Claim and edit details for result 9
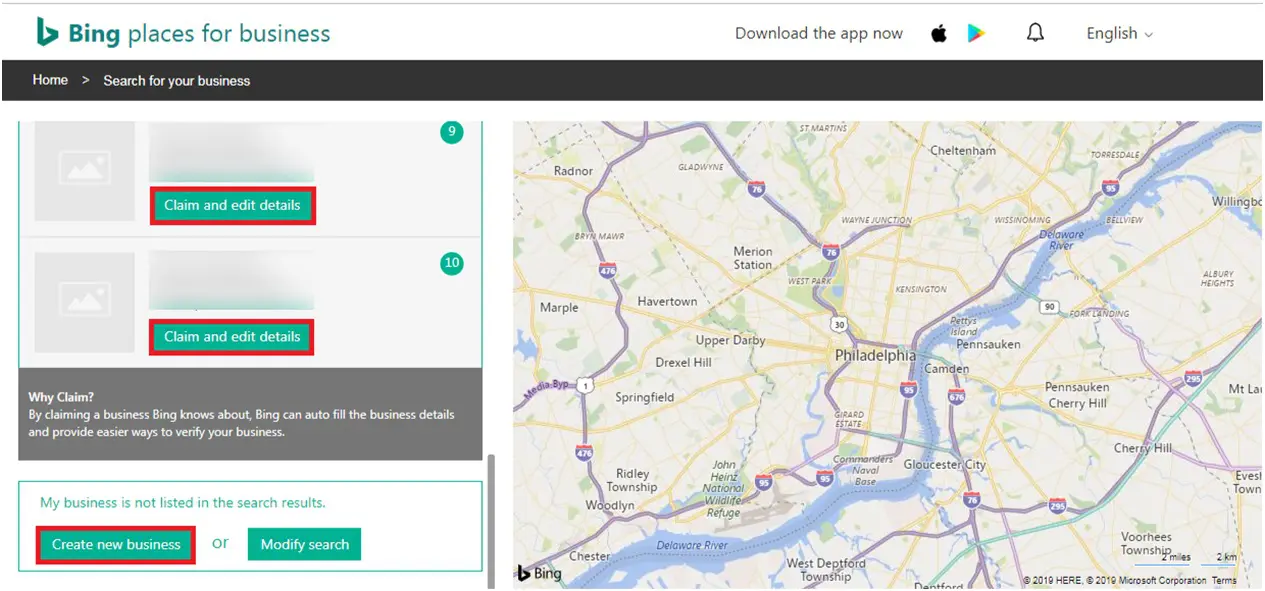This screenshot has width=1265, height=591. coord(232,205)
